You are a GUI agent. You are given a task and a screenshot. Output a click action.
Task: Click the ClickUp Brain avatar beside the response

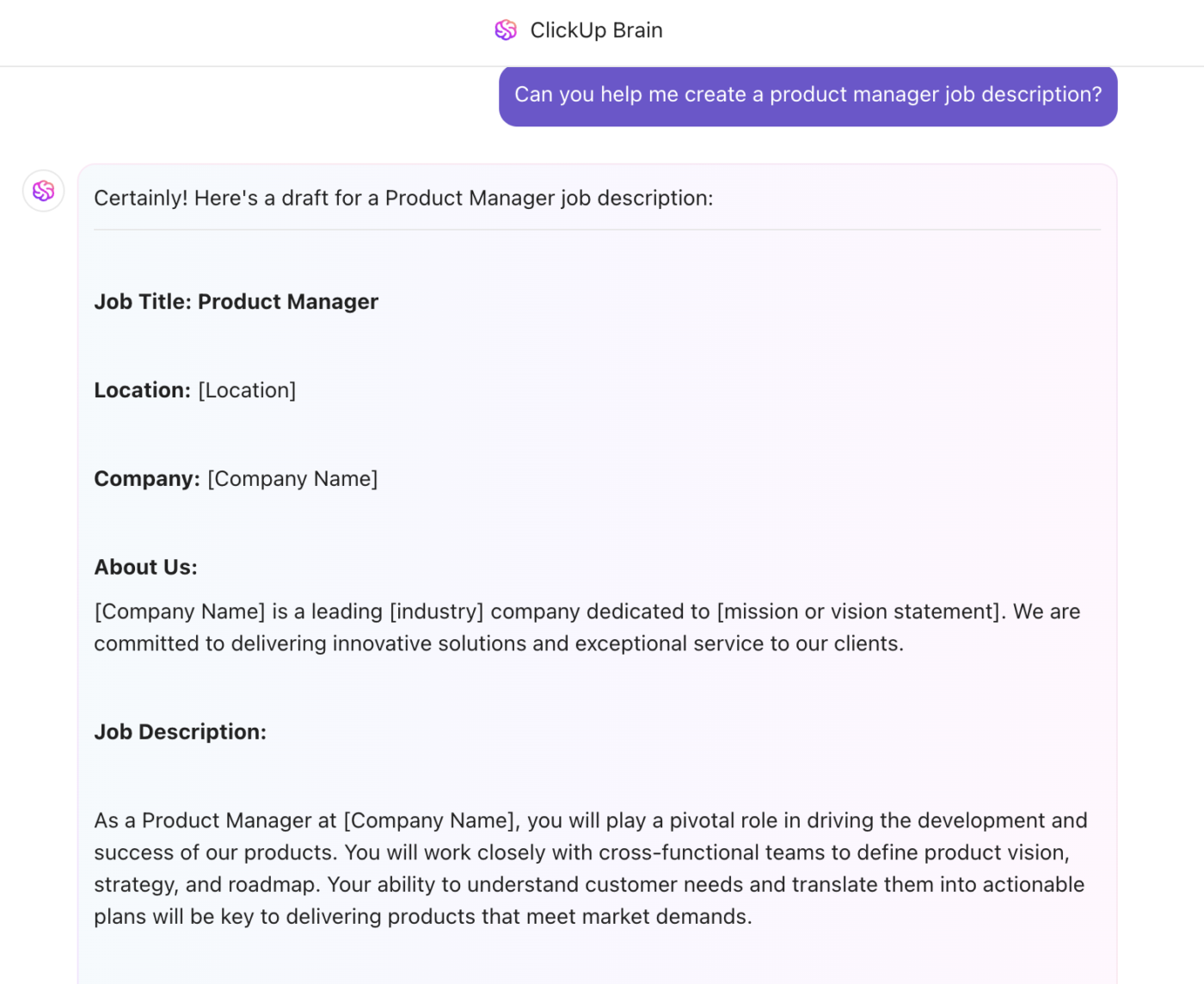pyautogui.click(x=43, y=191)
